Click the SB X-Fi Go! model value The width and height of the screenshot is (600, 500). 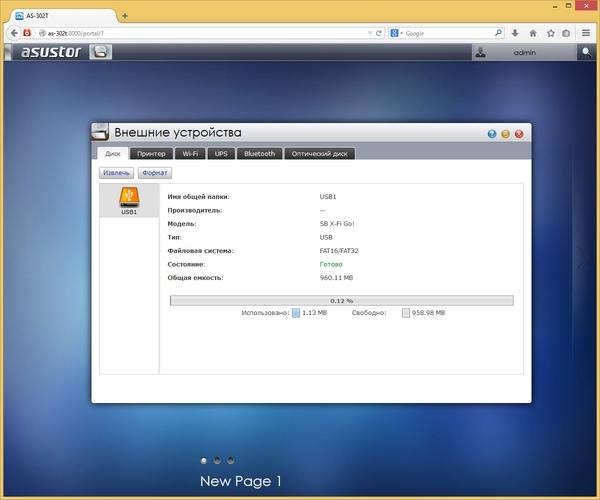337,224
